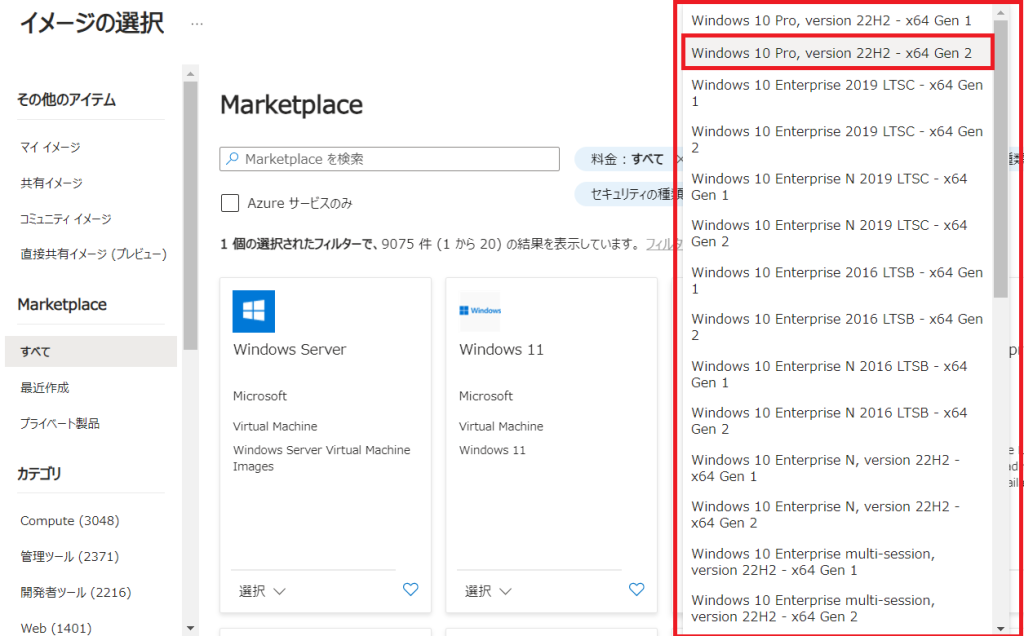Open コミュニティ イメージ in the sidebar
The width and height of the screenshot is (1024, 636).
(x=65, y=219)
